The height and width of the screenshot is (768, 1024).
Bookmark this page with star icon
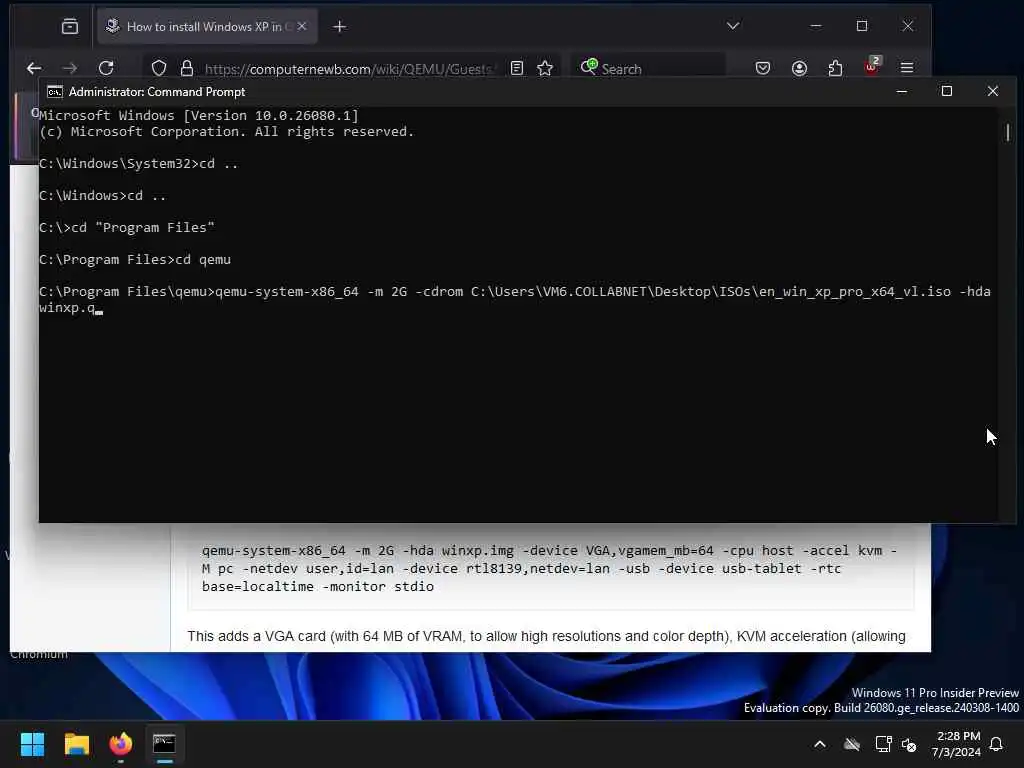[545, 68]
